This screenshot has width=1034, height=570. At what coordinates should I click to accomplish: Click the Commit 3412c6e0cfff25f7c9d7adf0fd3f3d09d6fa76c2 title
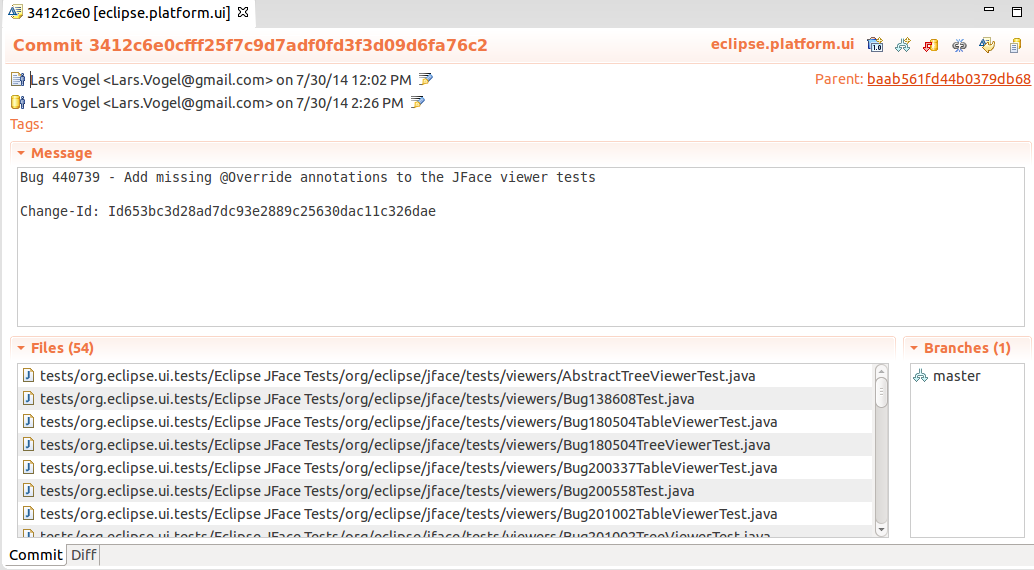250,46
